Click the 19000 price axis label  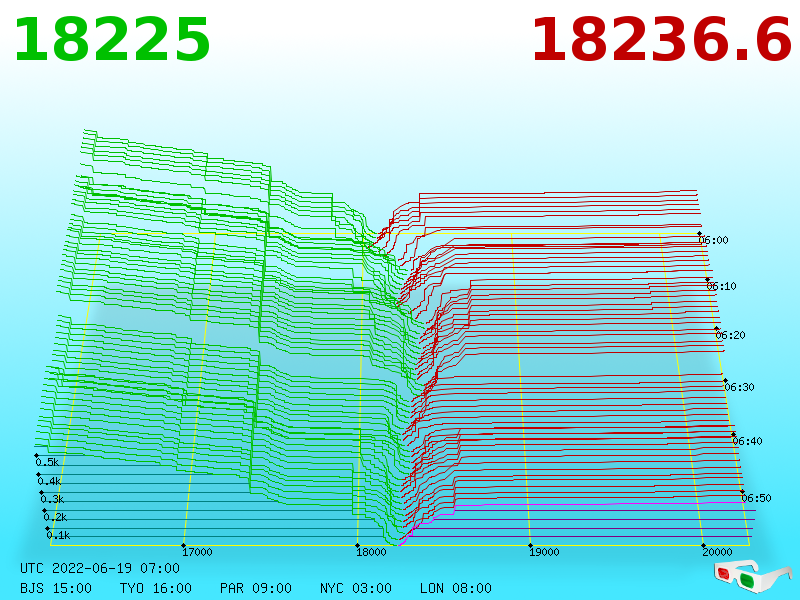544,552
